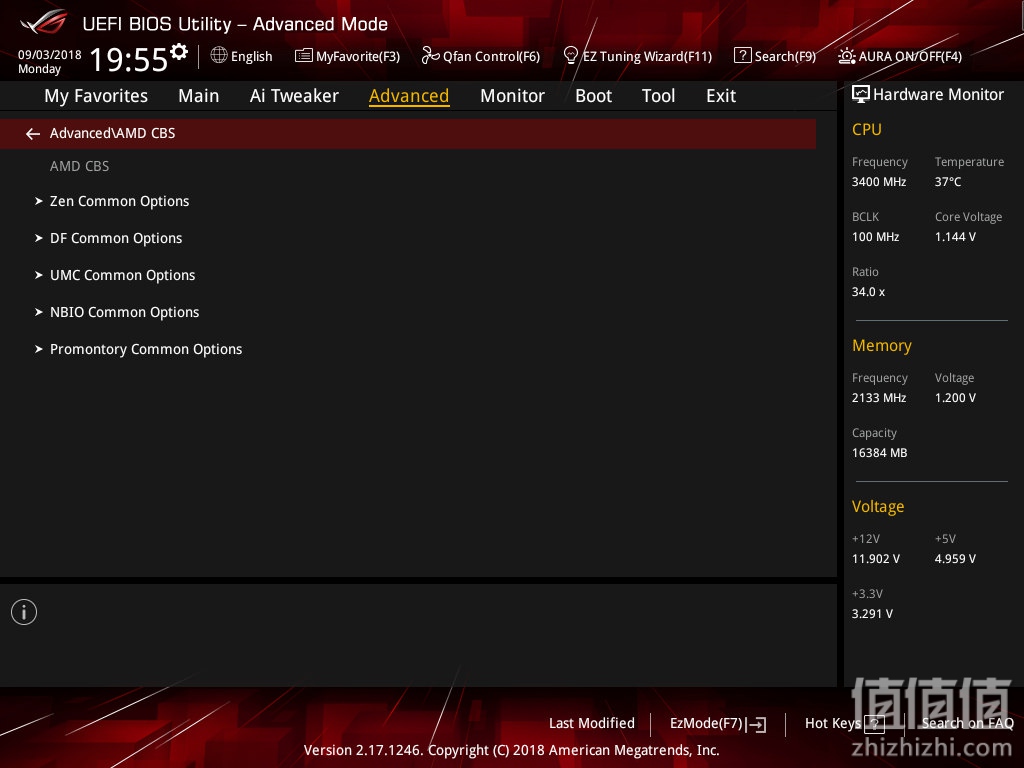This screenshot has width=1024, height=768.
Task: Open the NBIO Common Options submenu
Action: [125, 312]
